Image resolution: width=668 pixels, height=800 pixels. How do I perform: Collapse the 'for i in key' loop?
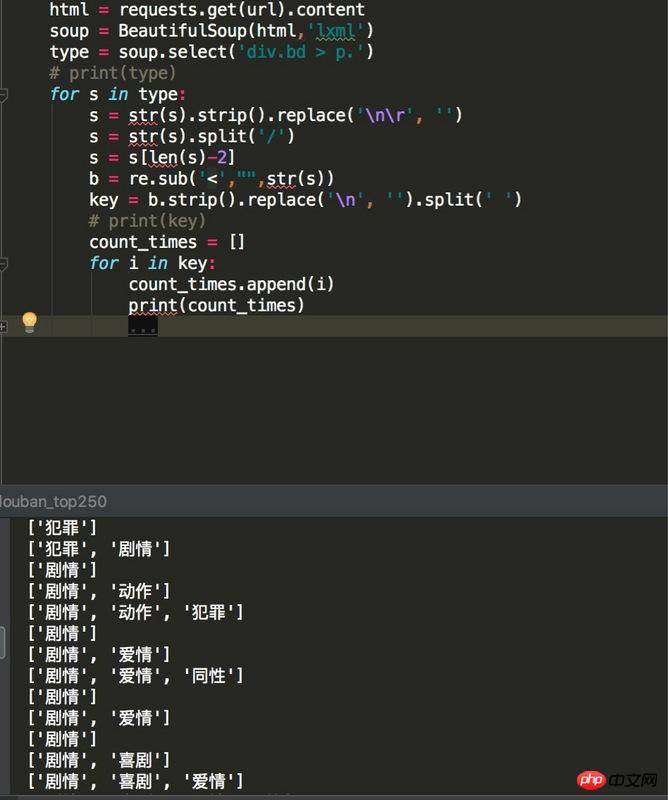pos(3,264)
